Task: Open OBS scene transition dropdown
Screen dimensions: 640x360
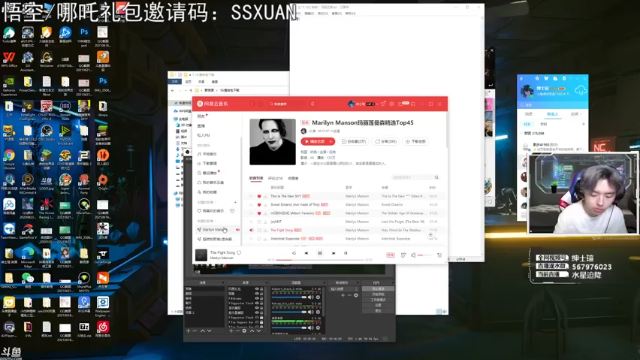Action: (x=344, y=289)
